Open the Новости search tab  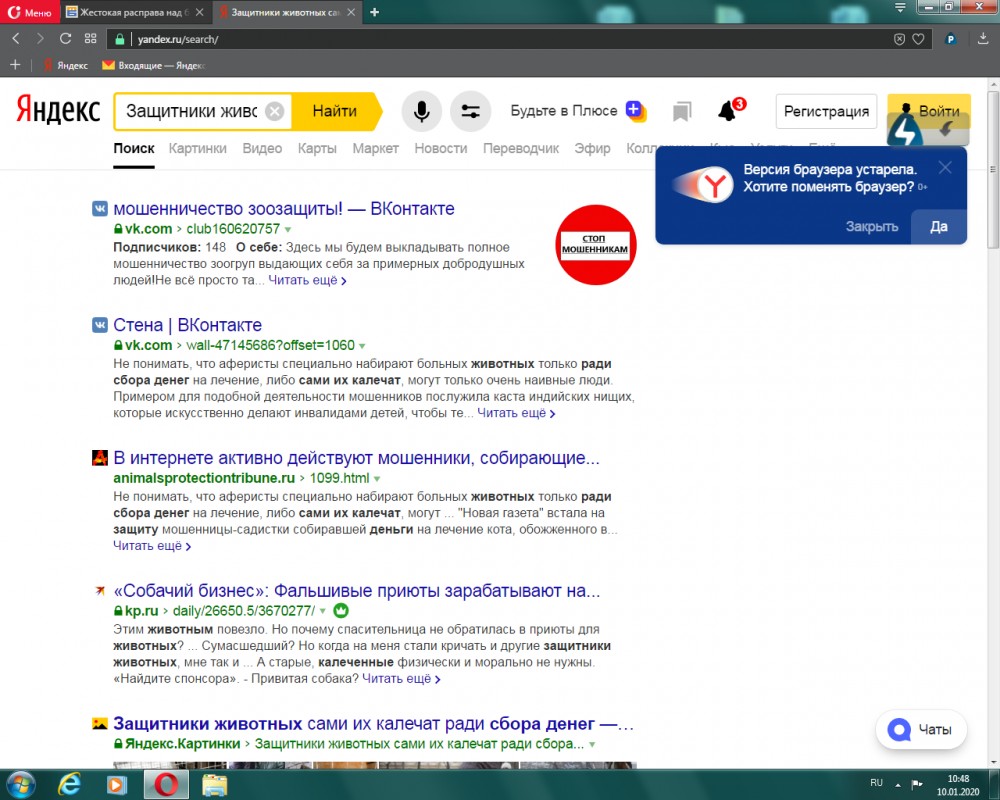440,148
